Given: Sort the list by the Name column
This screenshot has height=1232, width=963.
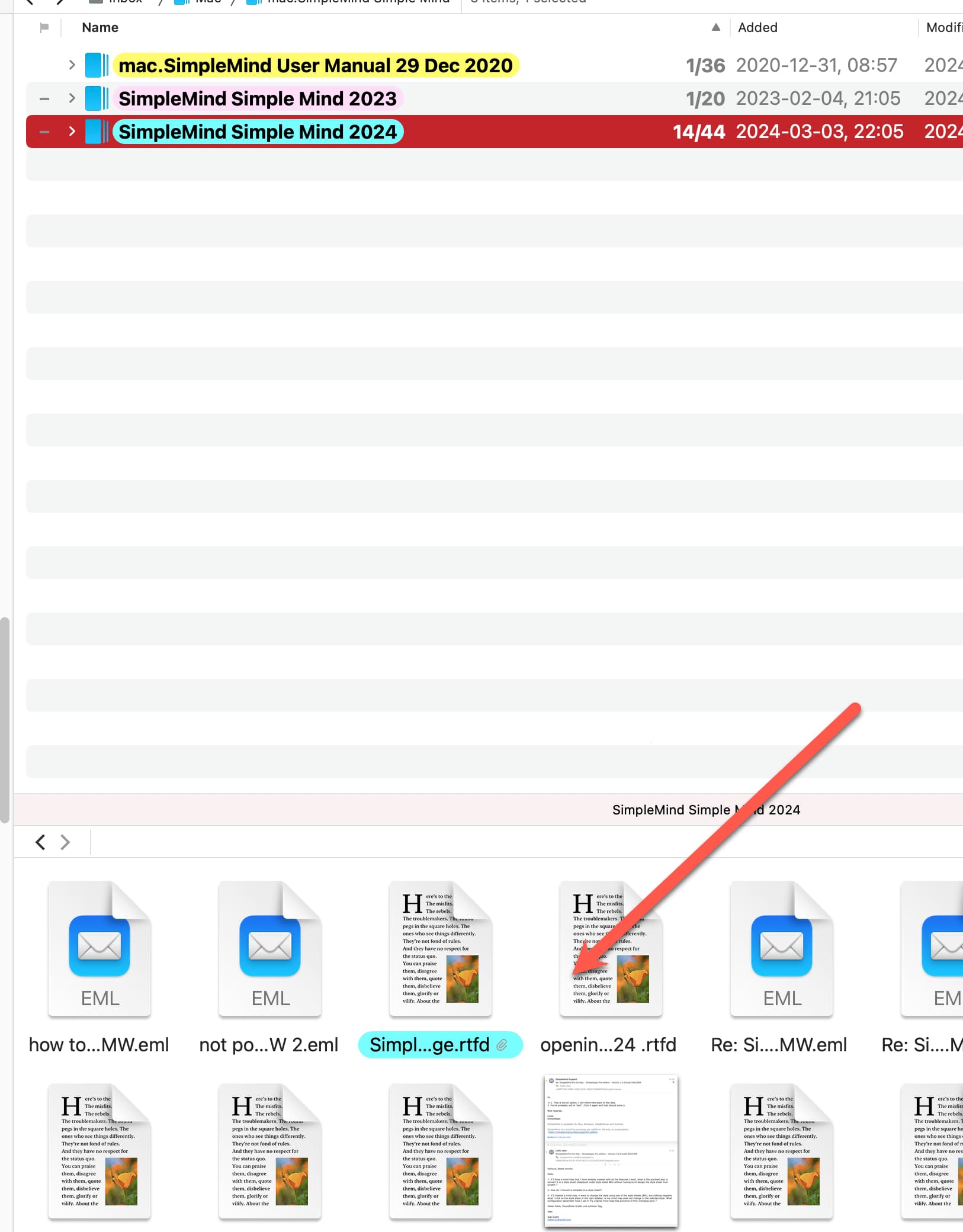Looking at the screenshot, I should click(x=100, y=28).
